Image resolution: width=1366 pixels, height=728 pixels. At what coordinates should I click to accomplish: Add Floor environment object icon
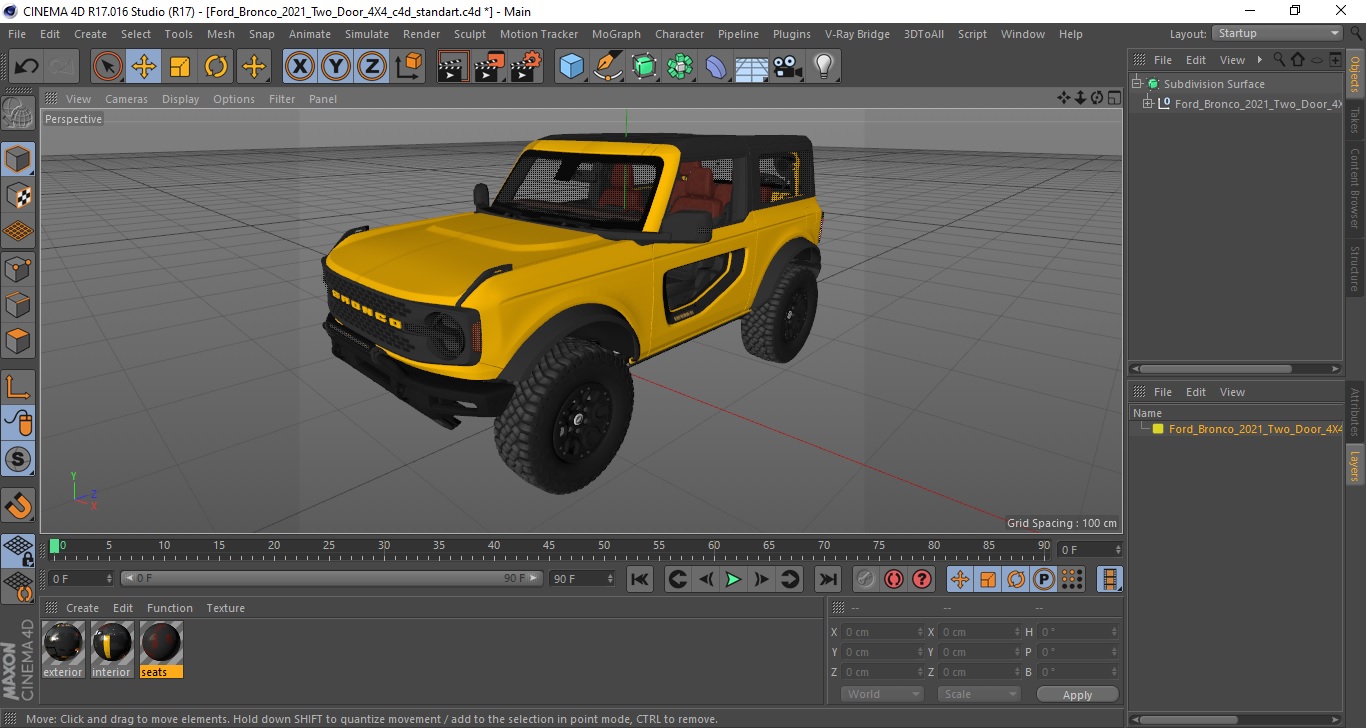[x=751, y=67]
